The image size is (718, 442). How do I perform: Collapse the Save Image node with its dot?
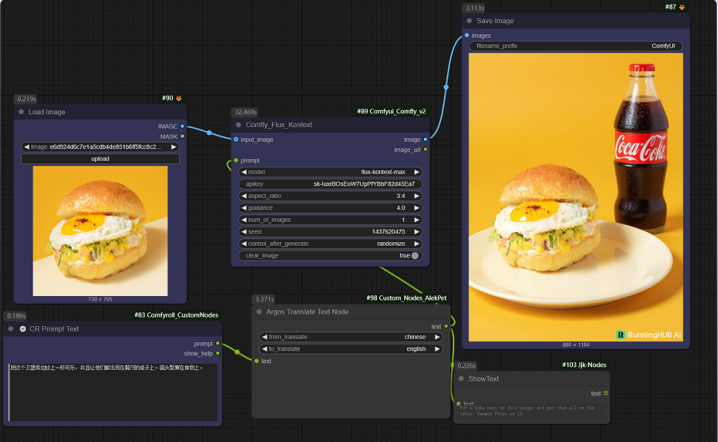click(469, 20)
